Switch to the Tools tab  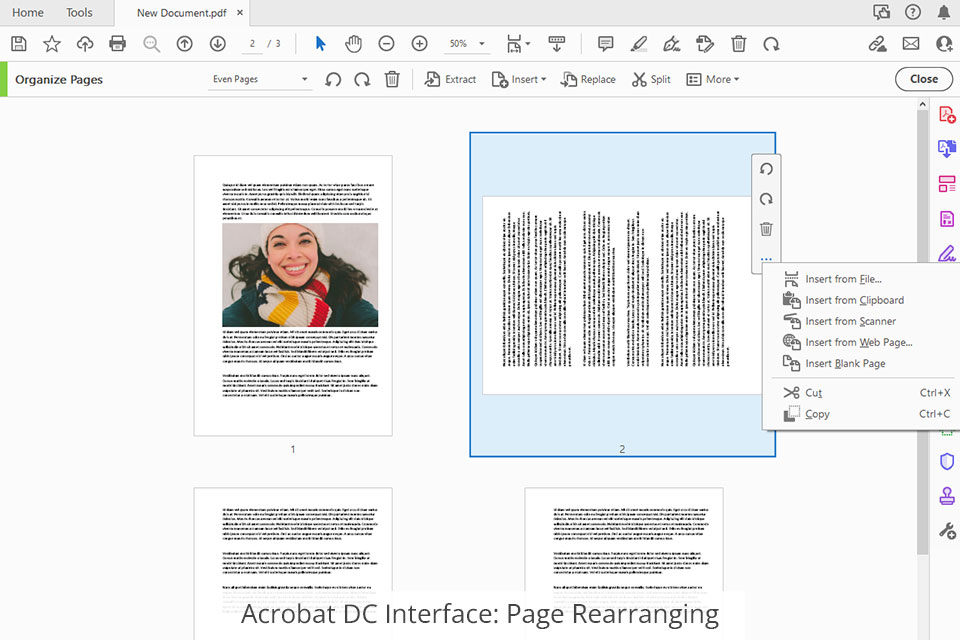click(x=79, y=12)
